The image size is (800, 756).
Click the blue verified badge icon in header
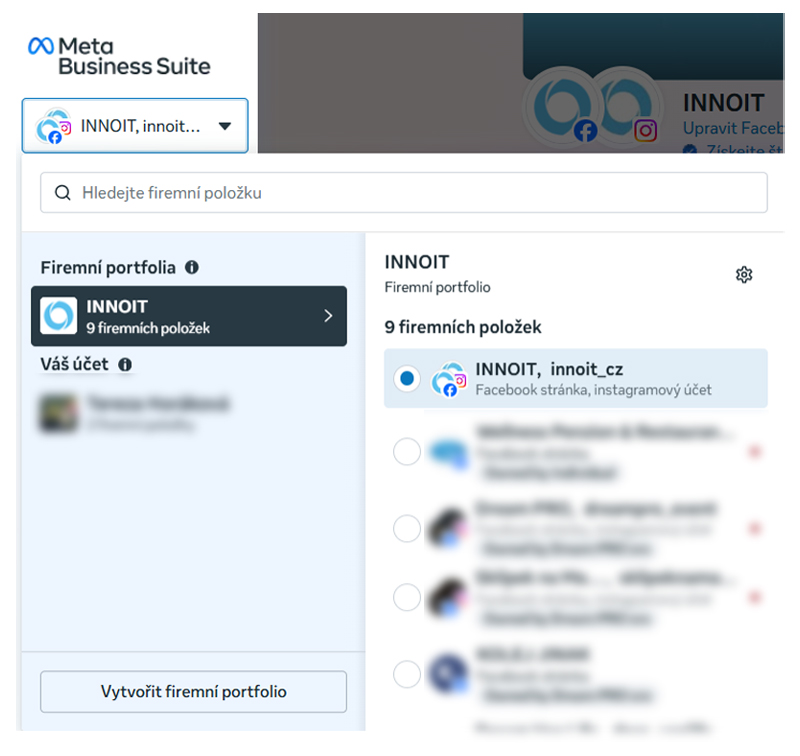(690, 149)
